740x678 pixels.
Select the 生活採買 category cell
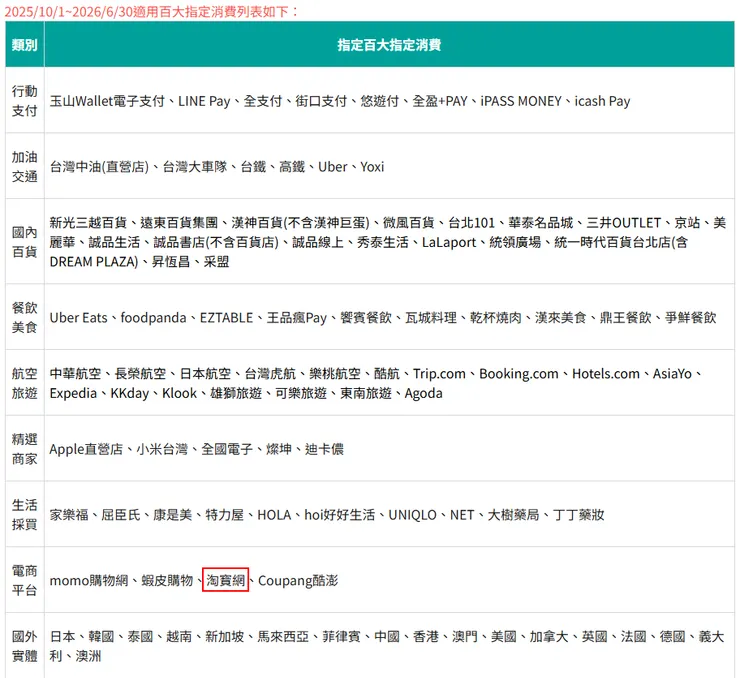pos(25,514)
